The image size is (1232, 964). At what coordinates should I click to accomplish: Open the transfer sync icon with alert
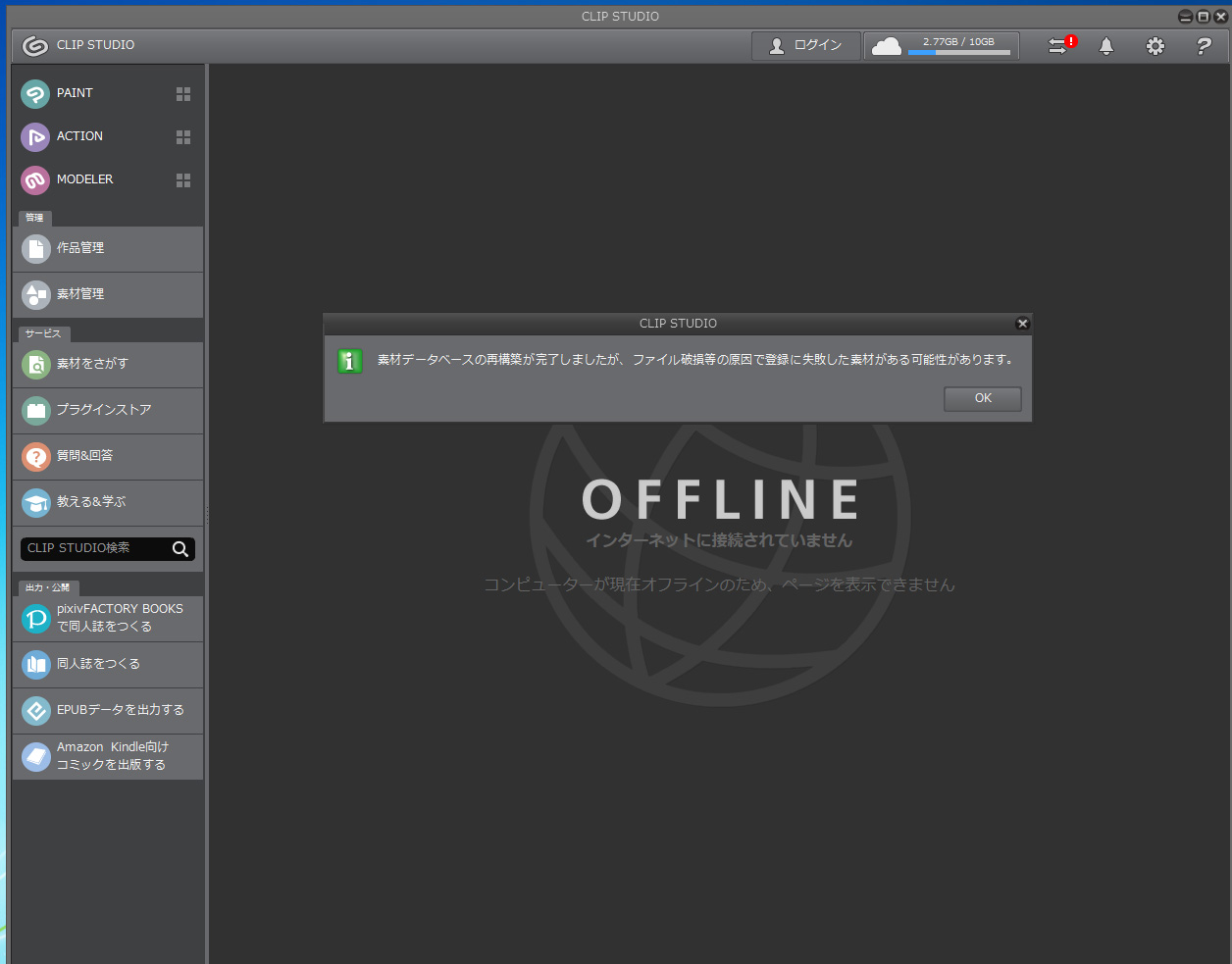(x=1060, y=46)
